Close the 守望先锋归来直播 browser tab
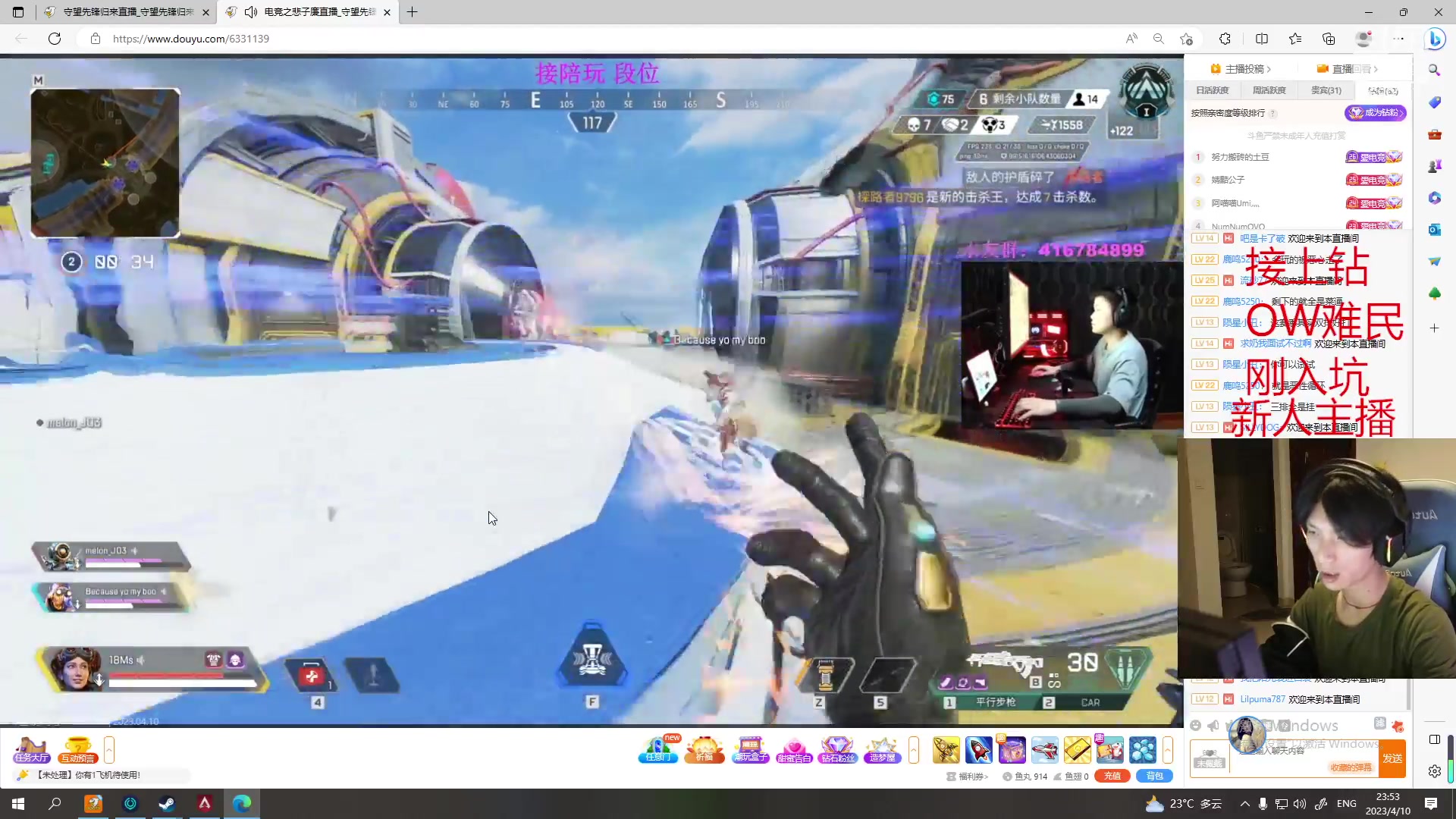1456x819 pixels. point(206,12)
